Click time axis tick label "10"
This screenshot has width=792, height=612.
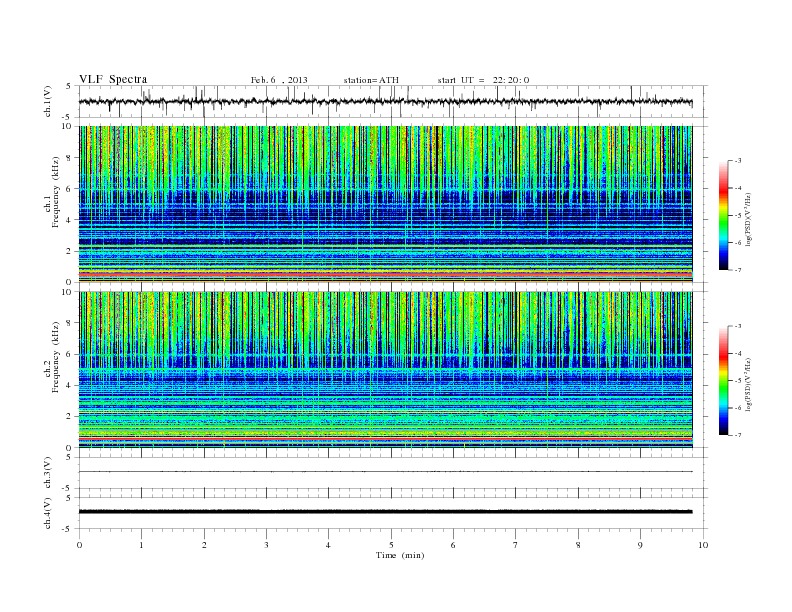pos(703,545)
